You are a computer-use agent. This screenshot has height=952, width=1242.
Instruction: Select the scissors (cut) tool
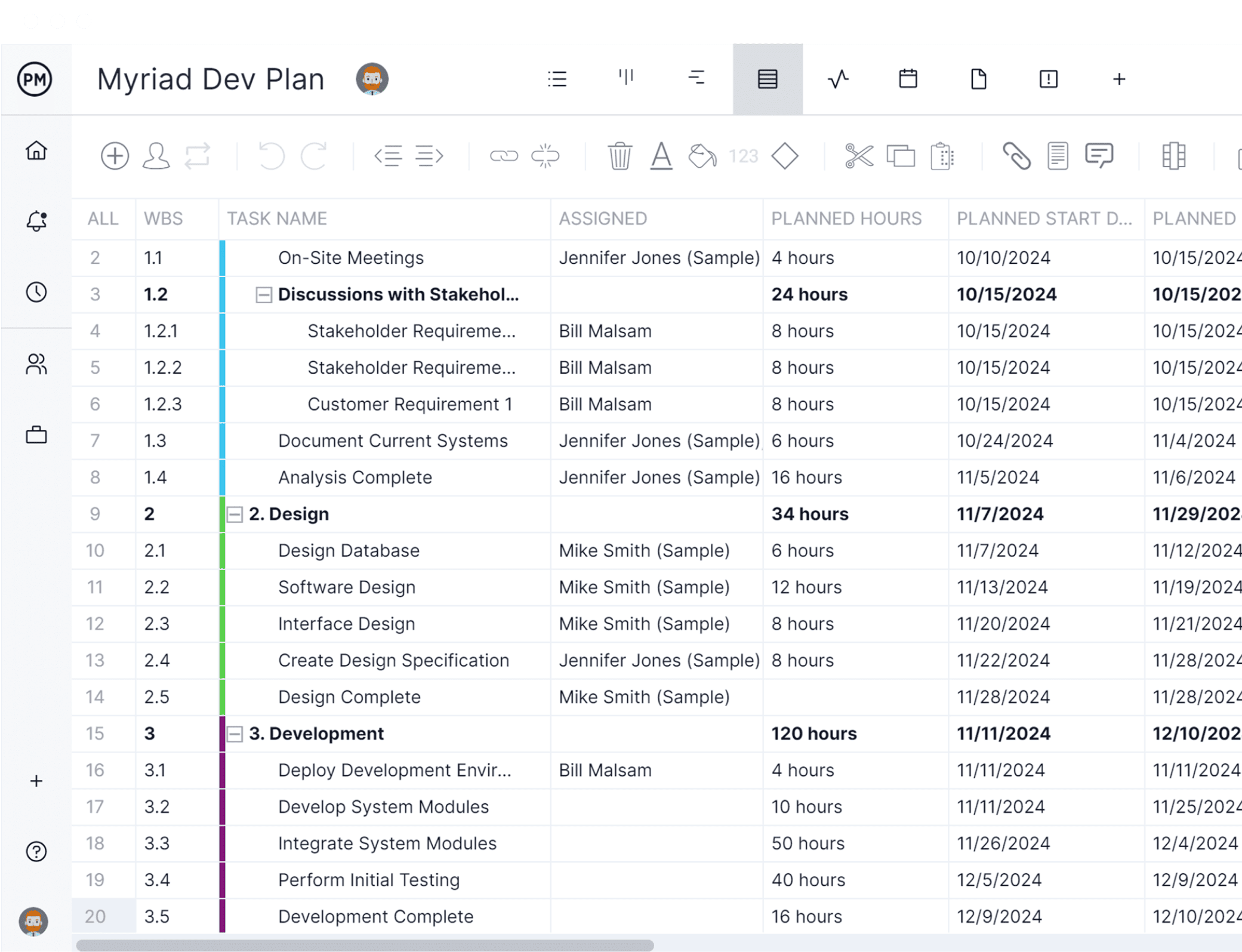tap(858, 156)
